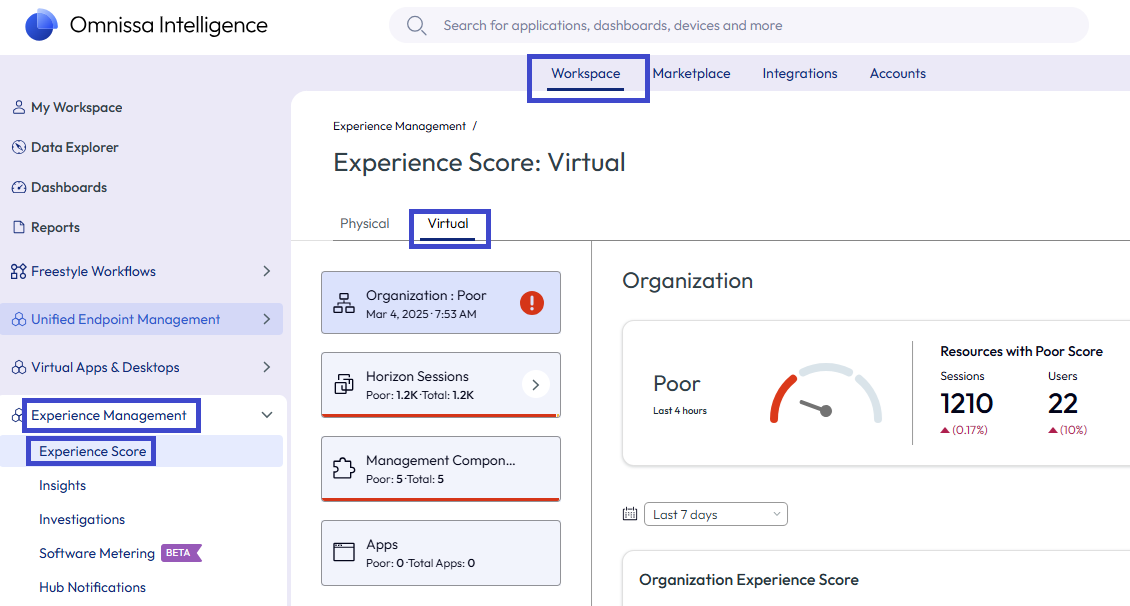Click the Omnissa Intelligence logo icon
Image resolution: width=1130 pixels, height=606 pixels.
click(x=41, y=24)
